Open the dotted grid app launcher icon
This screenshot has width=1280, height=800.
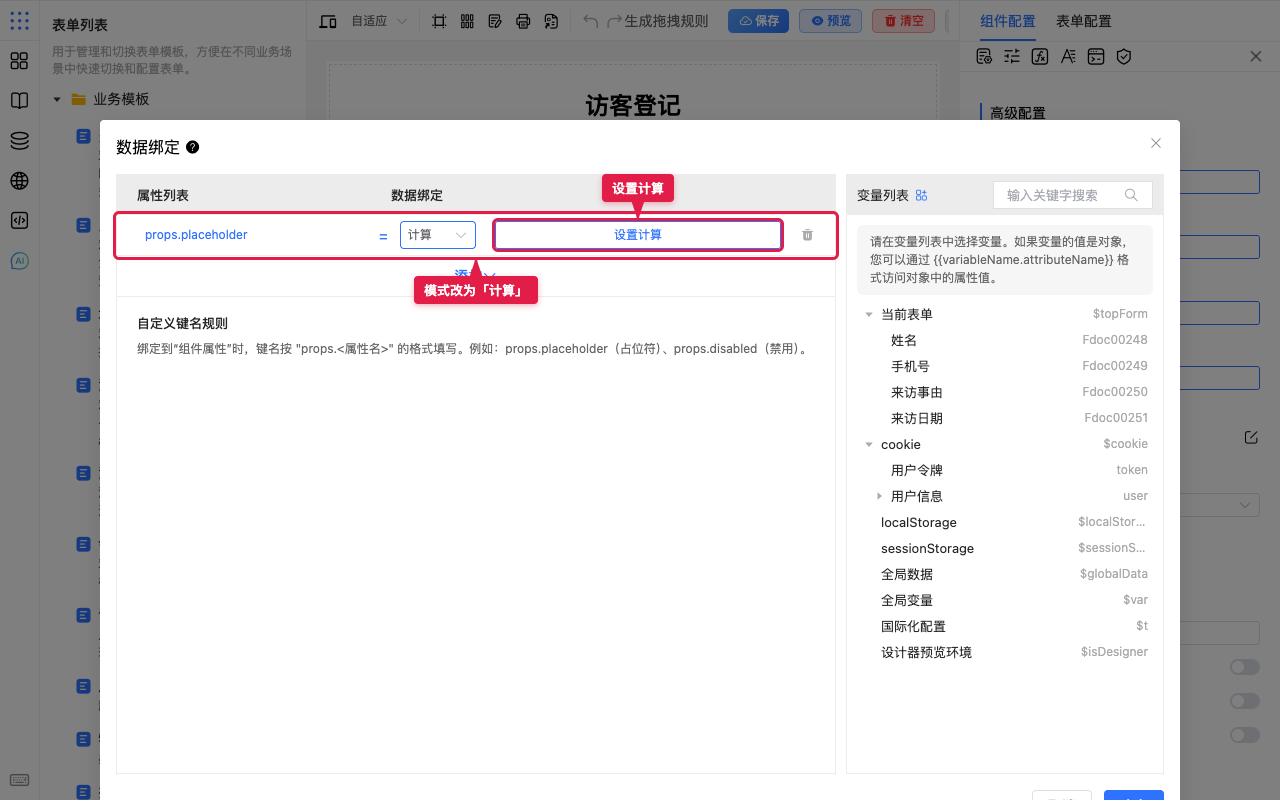19,20
